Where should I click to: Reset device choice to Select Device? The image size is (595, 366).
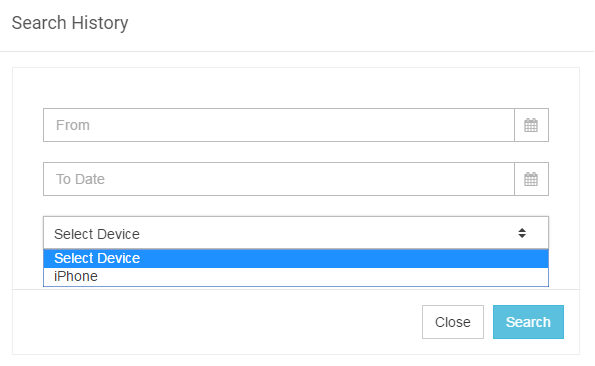coord(296,258)
